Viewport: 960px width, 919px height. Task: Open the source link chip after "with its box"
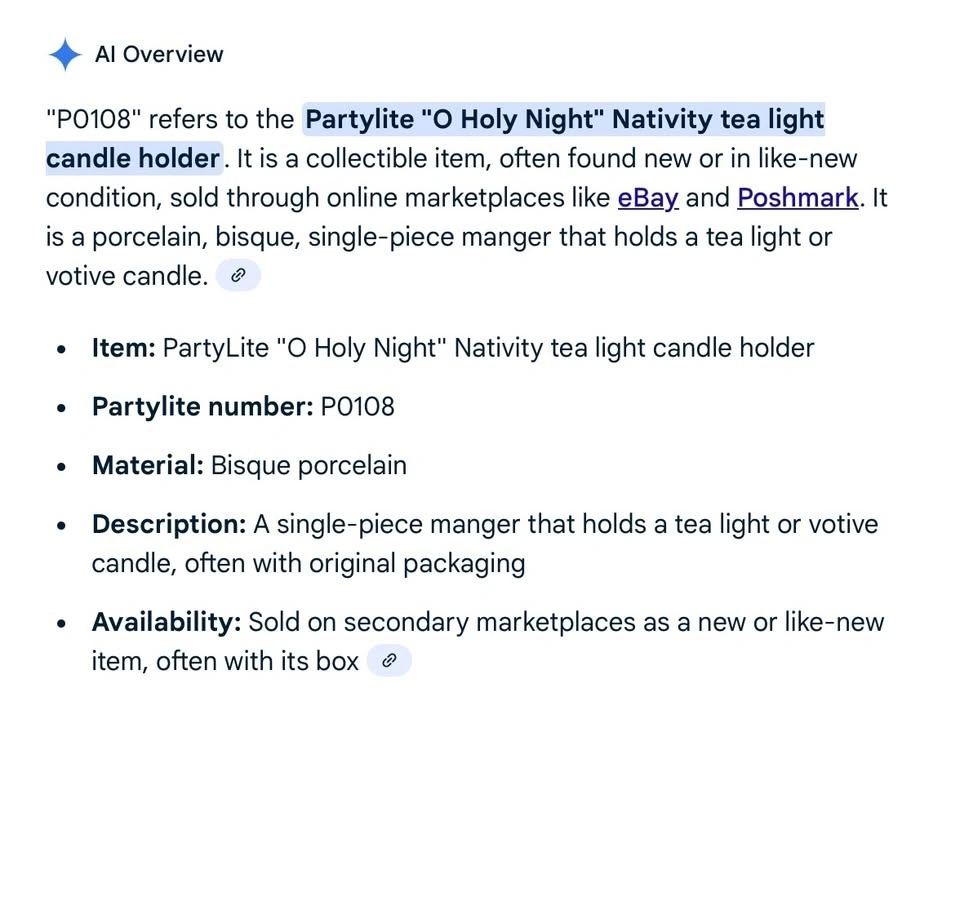(x=390, y=660)
